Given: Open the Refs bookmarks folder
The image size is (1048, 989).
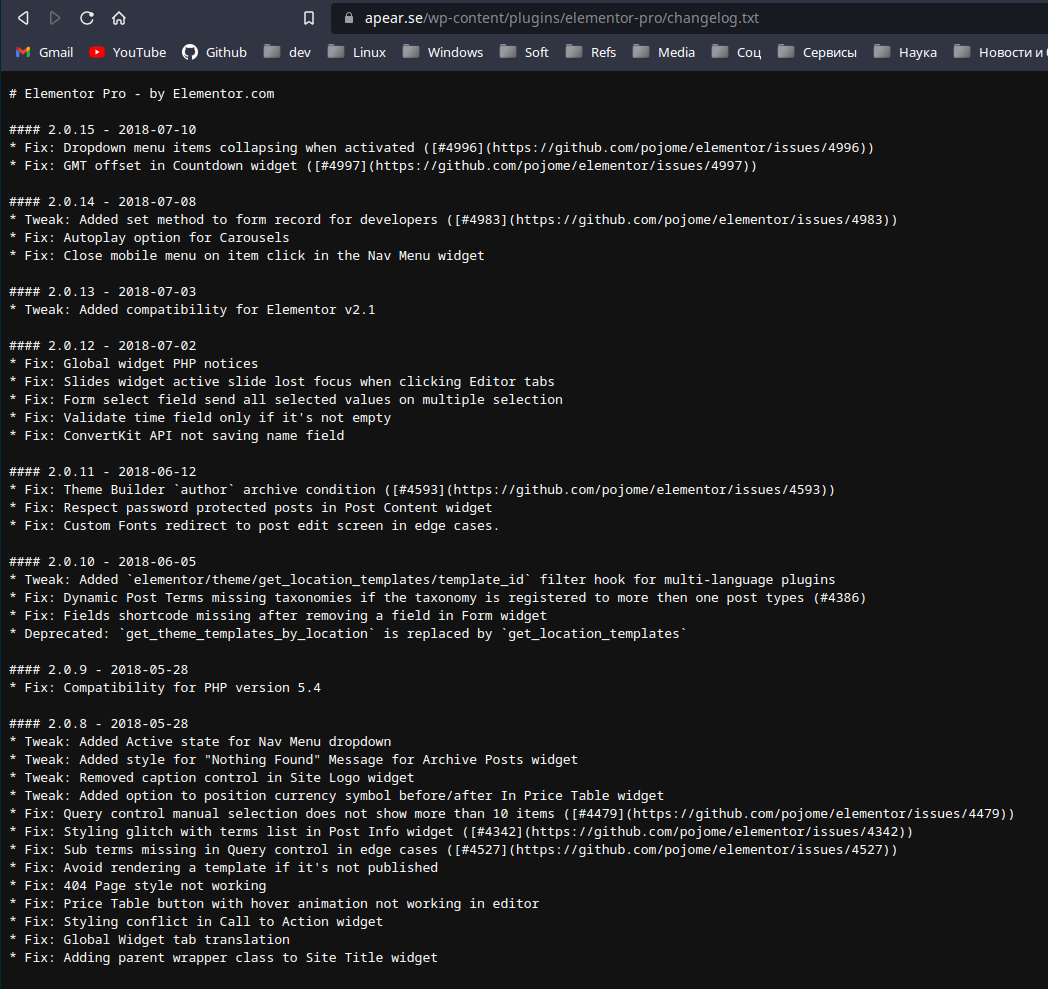Looking at the screenshot, I should (592, 52).
